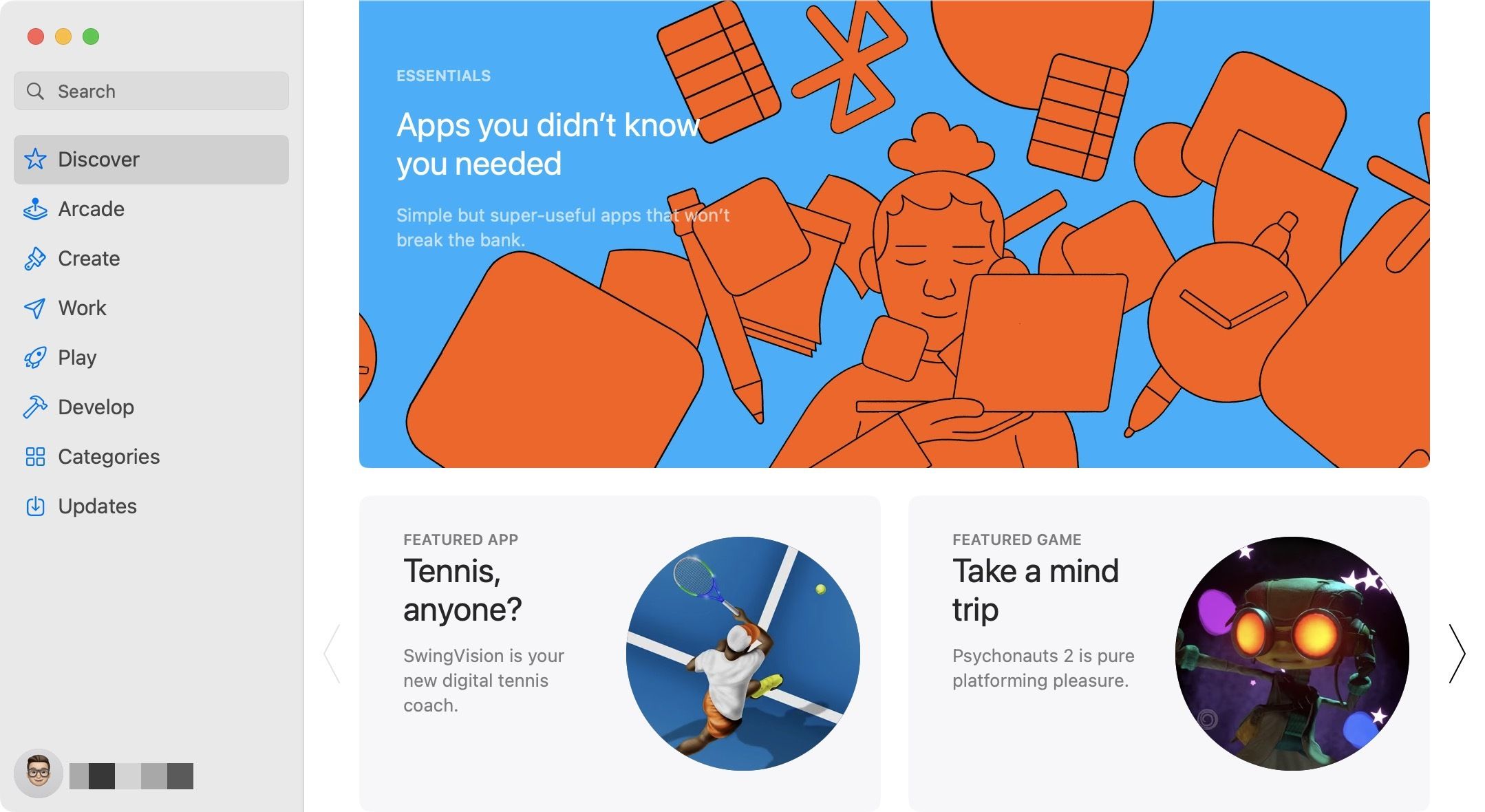Click the Create sidebar icon
Viewport: 1485px width, 812px height.
(36, 257)
